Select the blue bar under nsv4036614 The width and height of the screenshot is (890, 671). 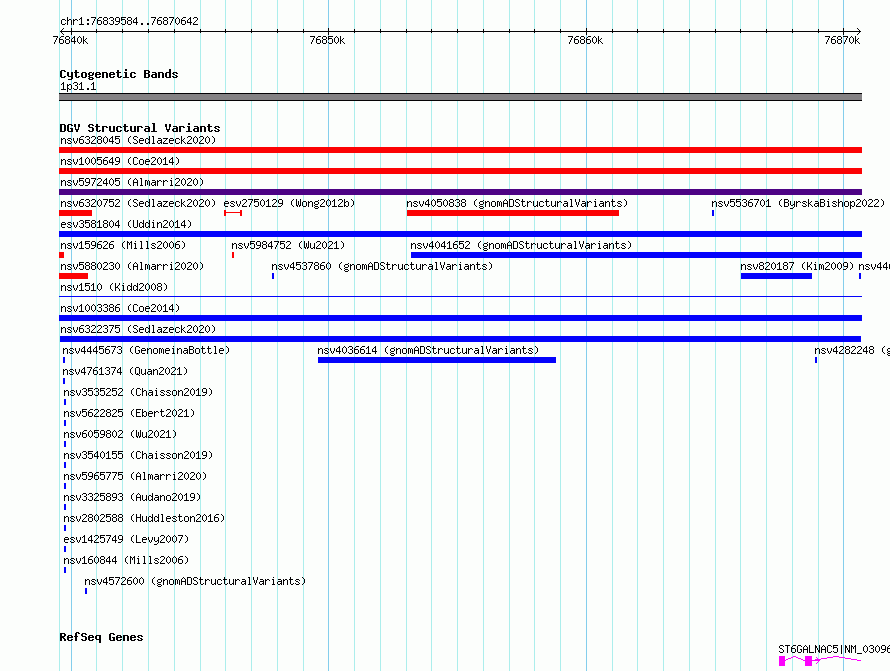437,360
